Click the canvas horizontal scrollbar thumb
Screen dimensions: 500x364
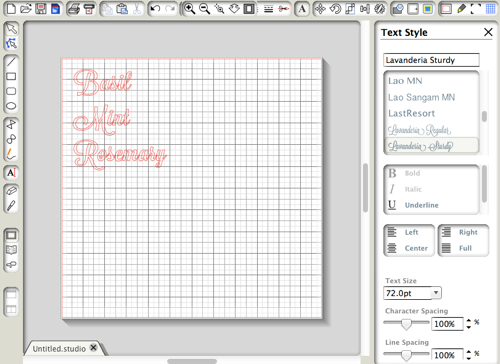(192, 361)
